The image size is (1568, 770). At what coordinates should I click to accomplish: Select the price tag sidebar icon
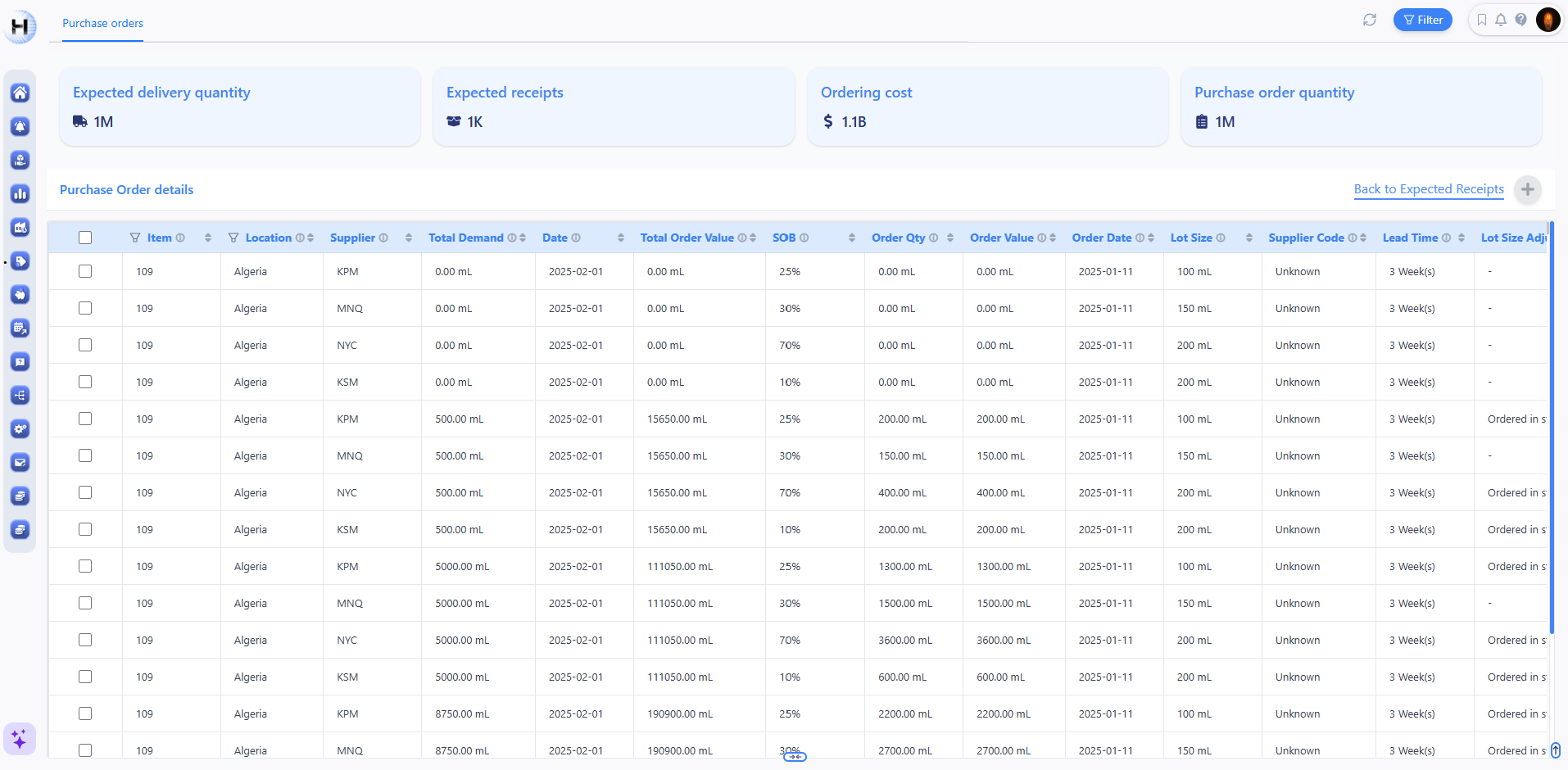click(20, 260)
